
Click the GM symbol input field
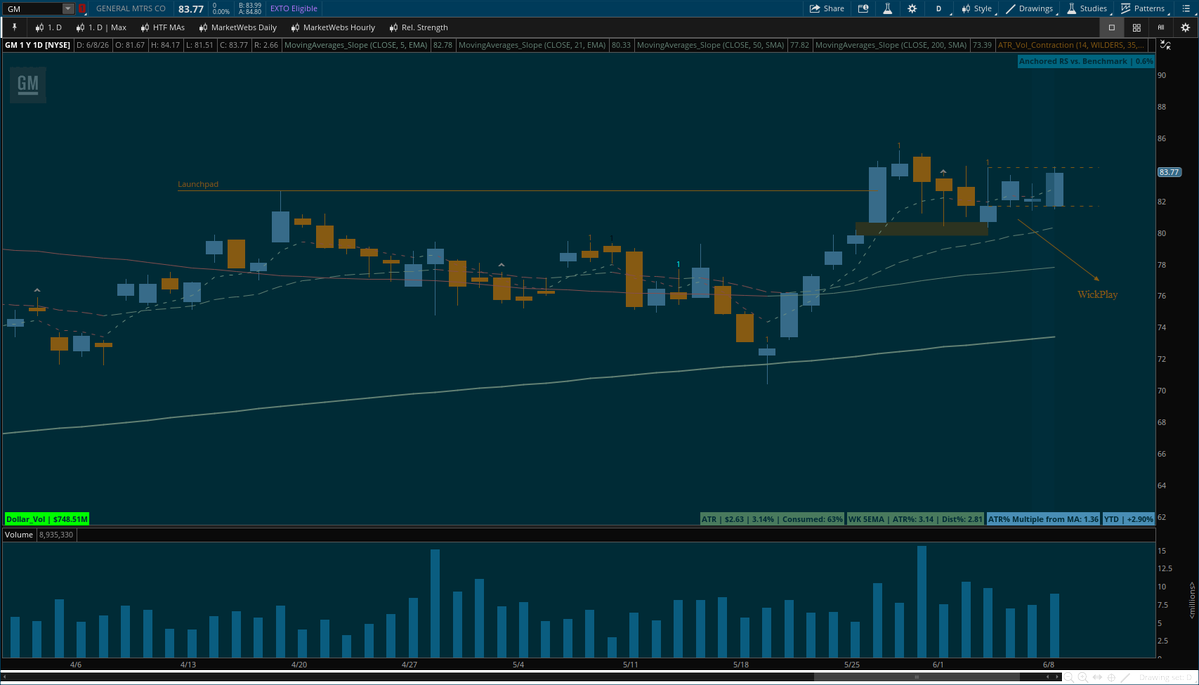32,8
